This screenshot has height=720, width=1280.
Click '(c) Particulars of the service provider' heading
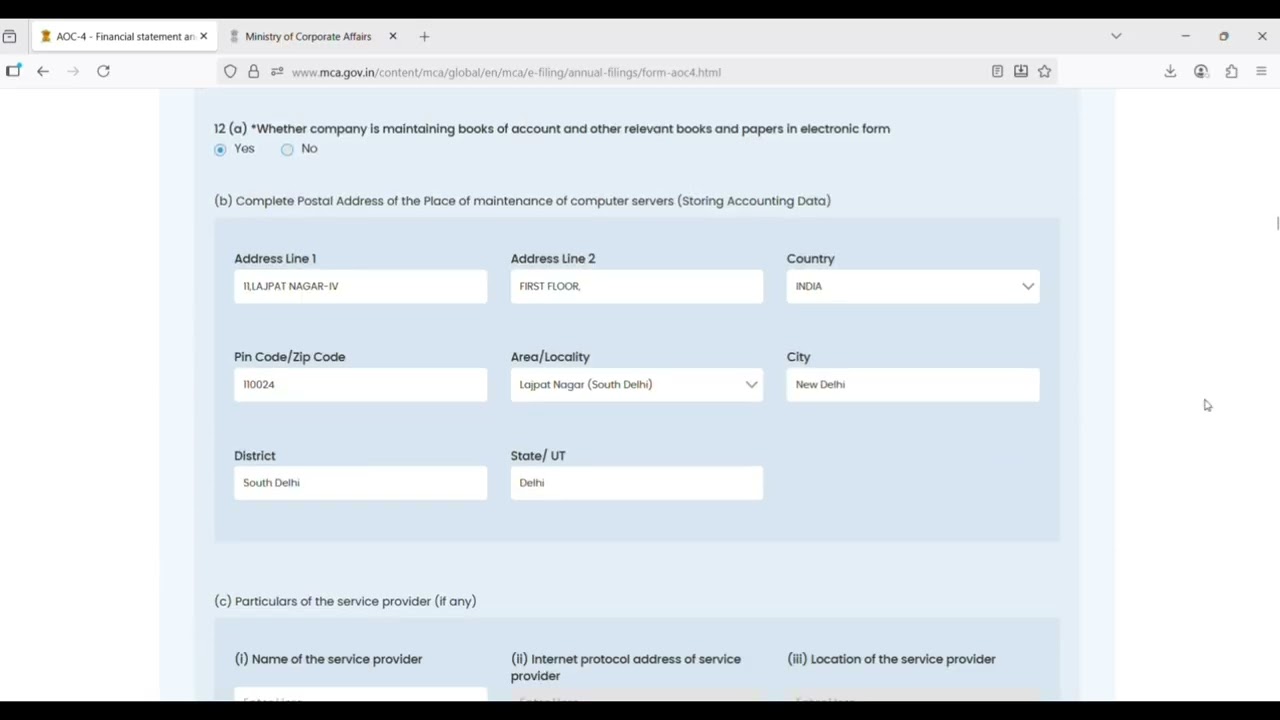pyautogui.click(x=345, y=601)
